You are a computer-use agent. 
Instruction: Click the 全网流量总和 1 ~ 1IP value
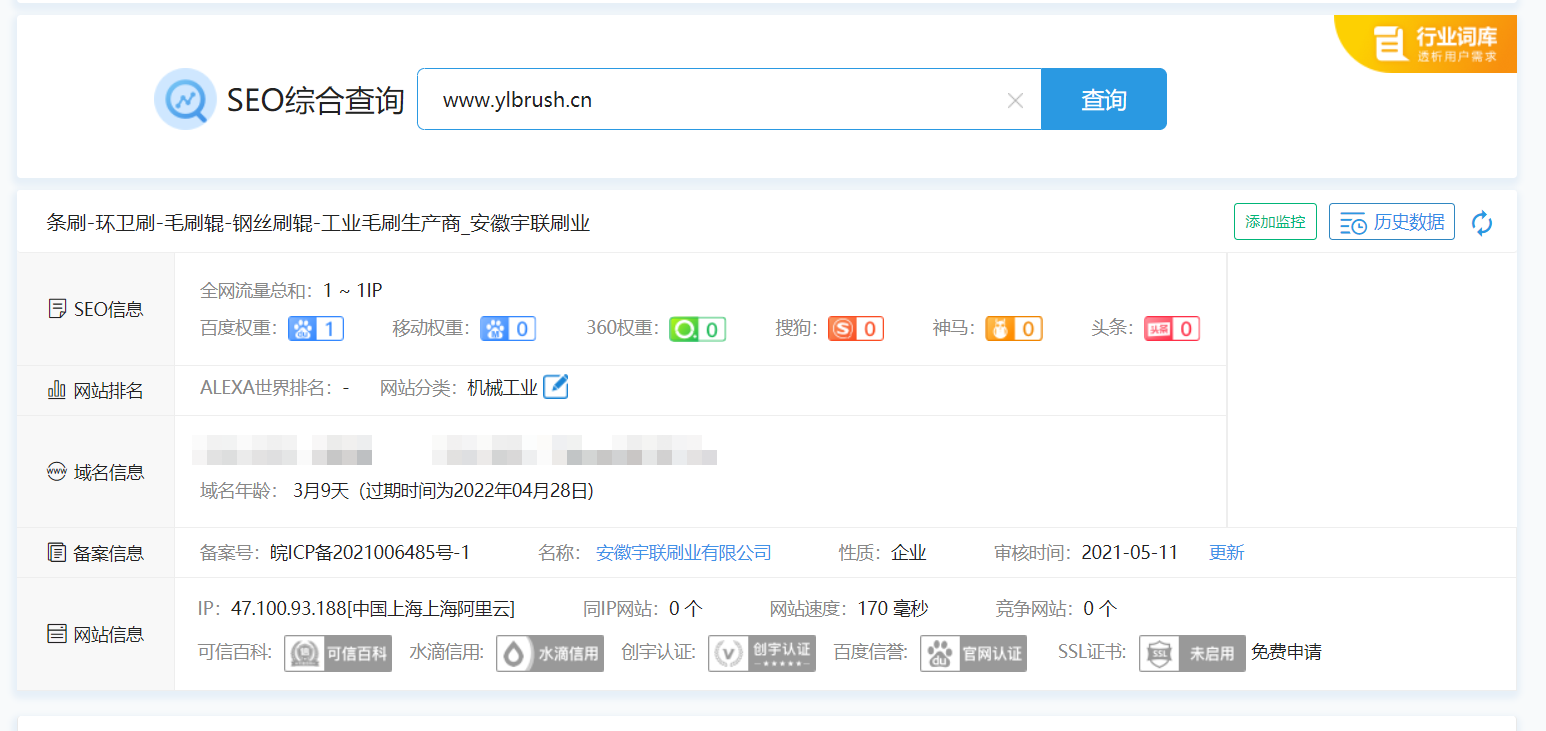(352, 291)
